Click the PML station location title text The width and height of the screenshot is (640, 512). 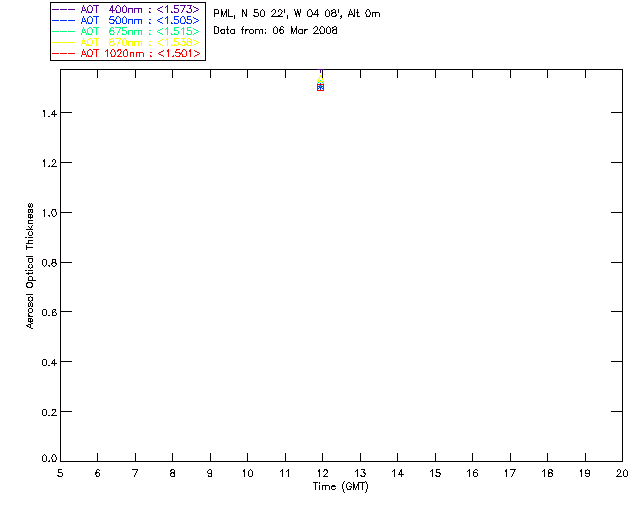click(x=296, y=14)
